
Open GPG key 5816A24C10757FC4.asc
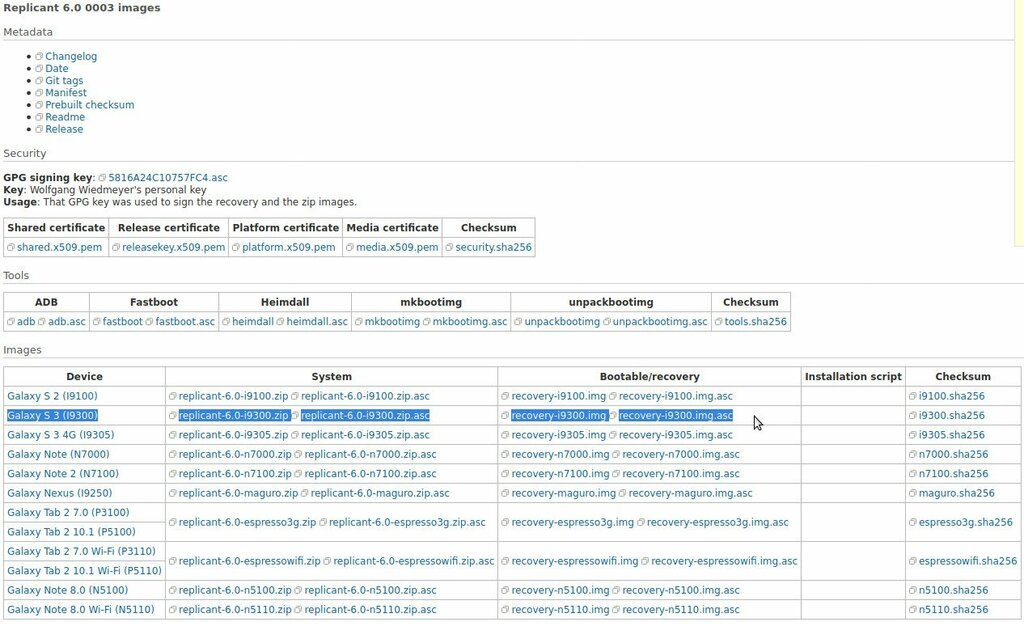coord(167,178)
